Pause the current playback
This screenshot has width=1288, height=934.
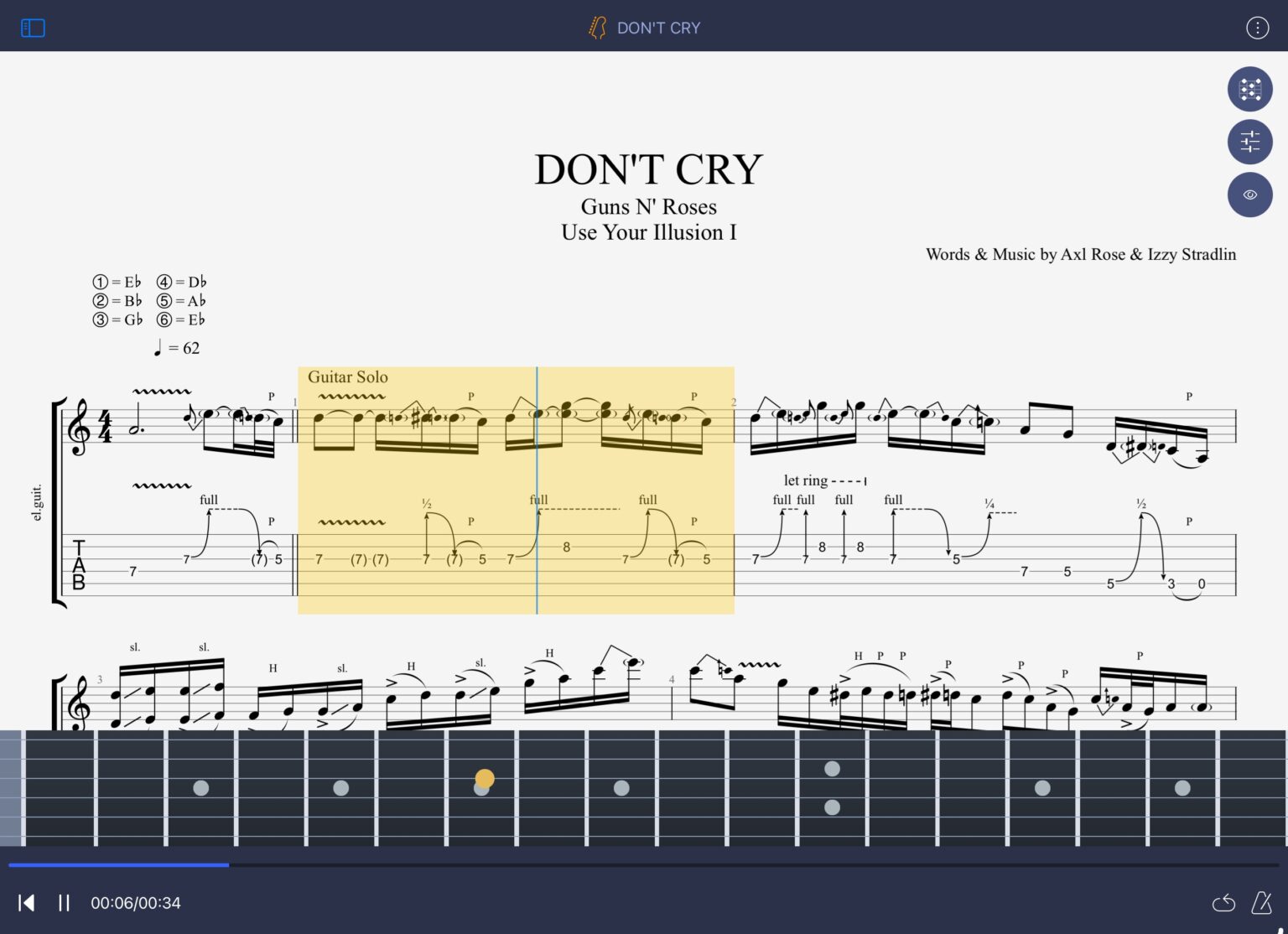pyautogui.click(x=63, y=903)
